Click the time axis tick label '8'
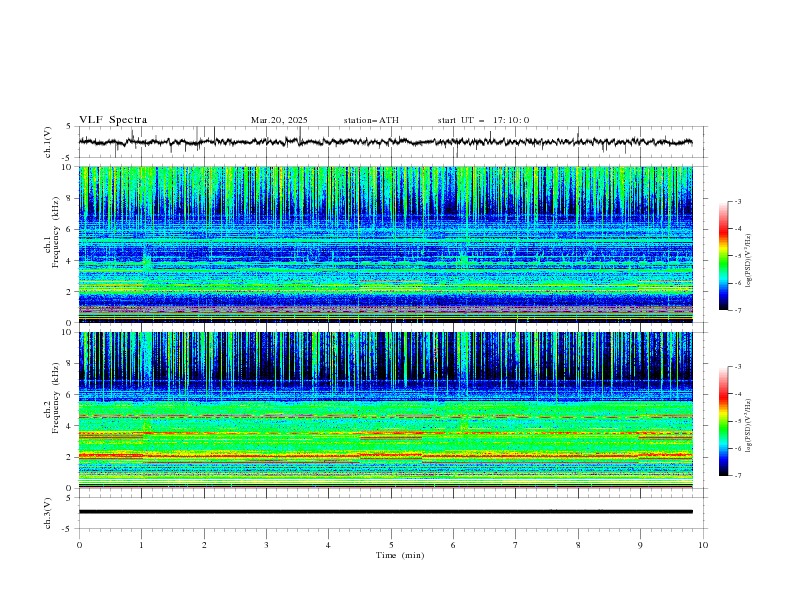Viewport: 792px width, 612px height. pyautogui.click(x=578, y=545)
